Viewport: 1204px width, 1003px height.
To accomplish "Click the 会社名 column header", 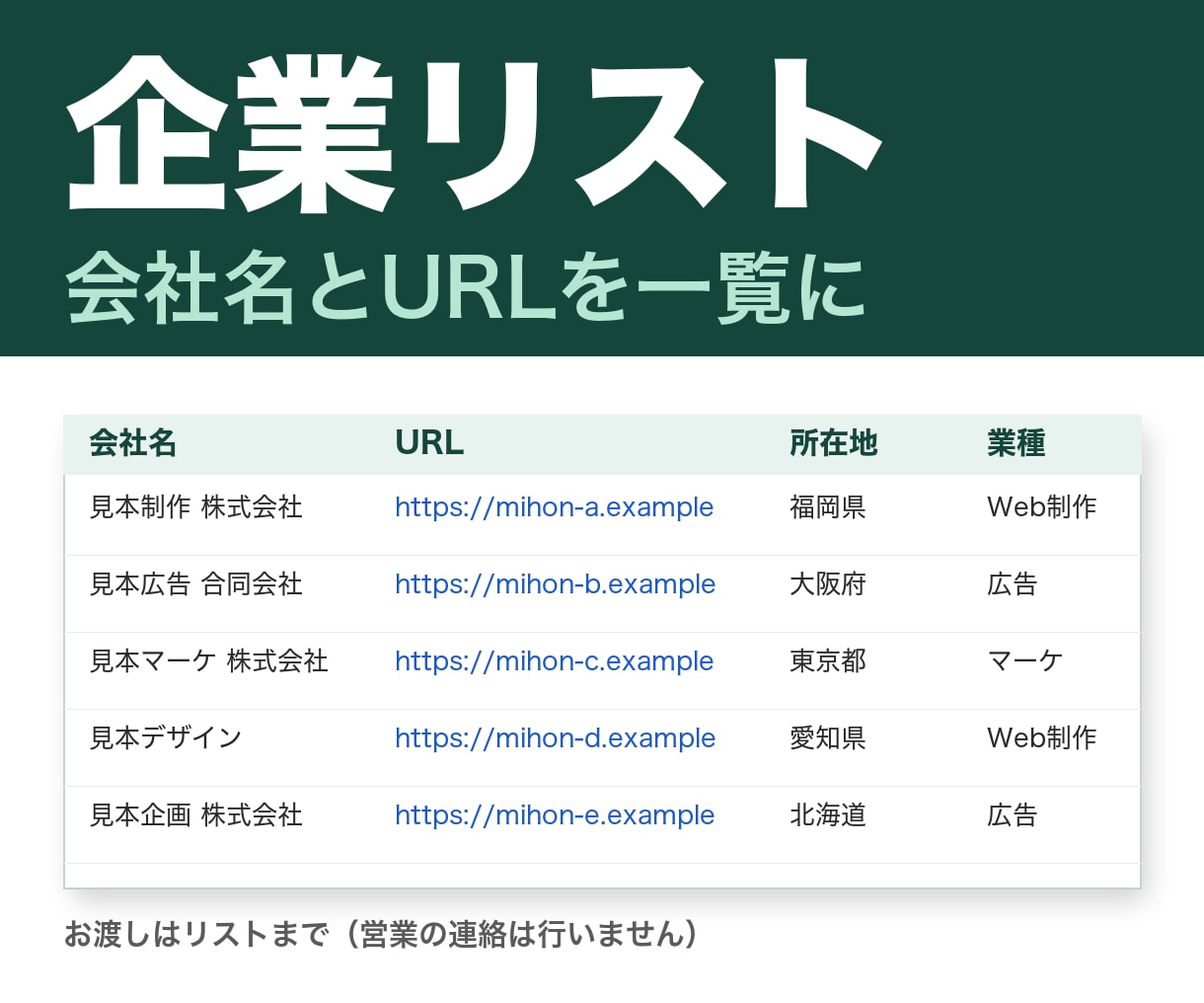I will pyautogui.click(x=133, y=443).
